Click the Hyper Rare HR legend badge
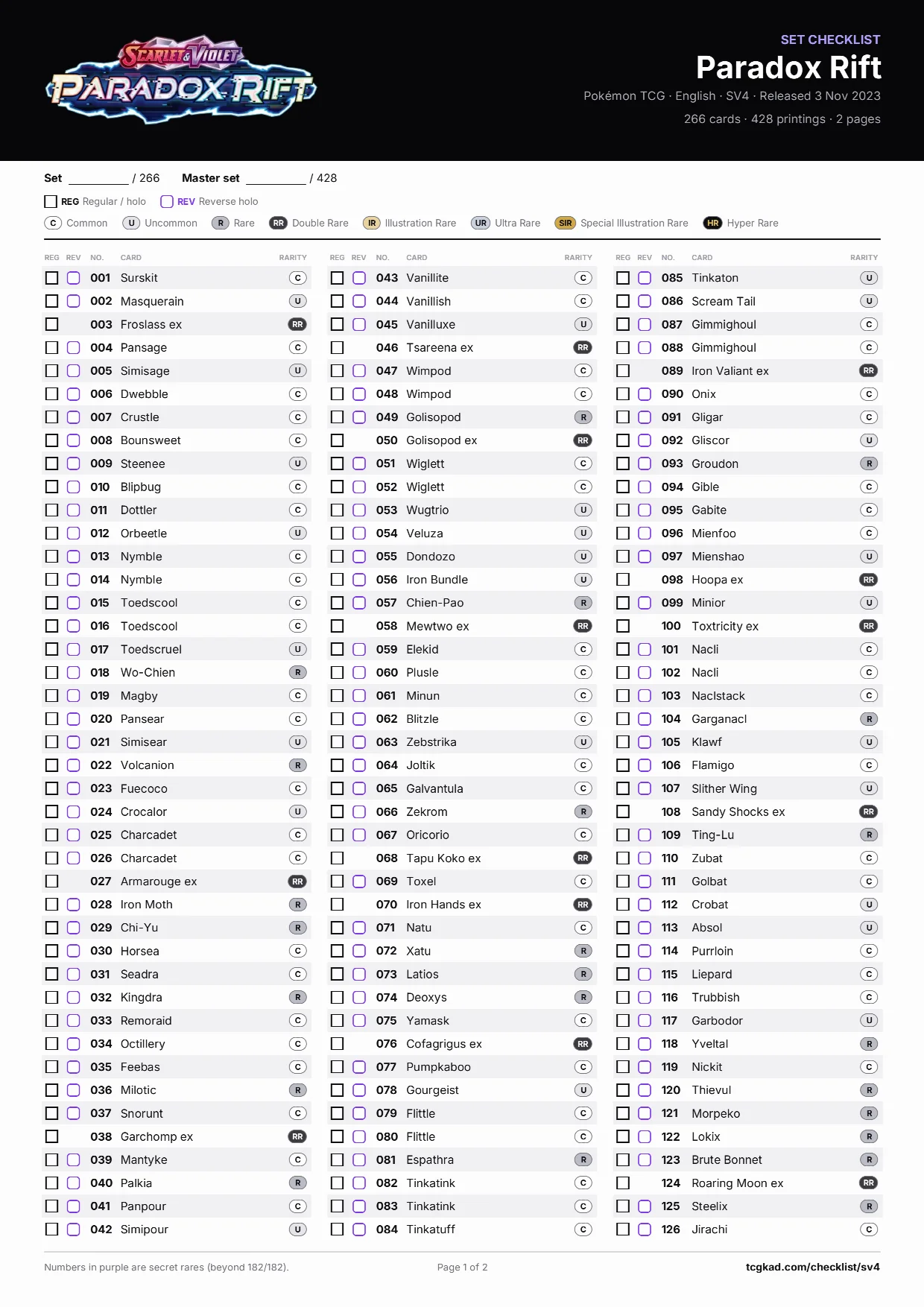 pyautogui.click(x=713, y=223)
